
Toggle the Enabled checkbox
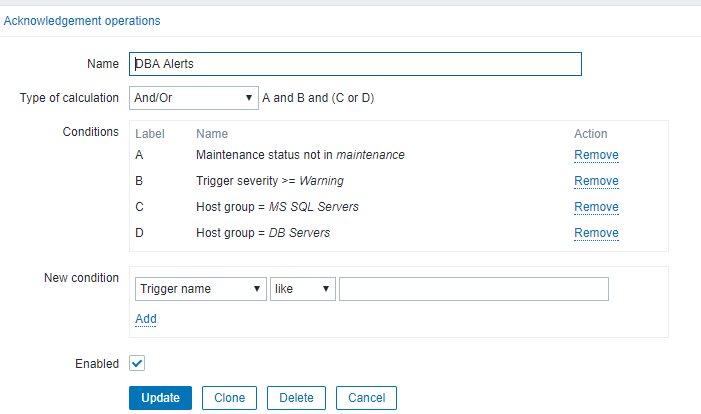(x=137, y=364)
